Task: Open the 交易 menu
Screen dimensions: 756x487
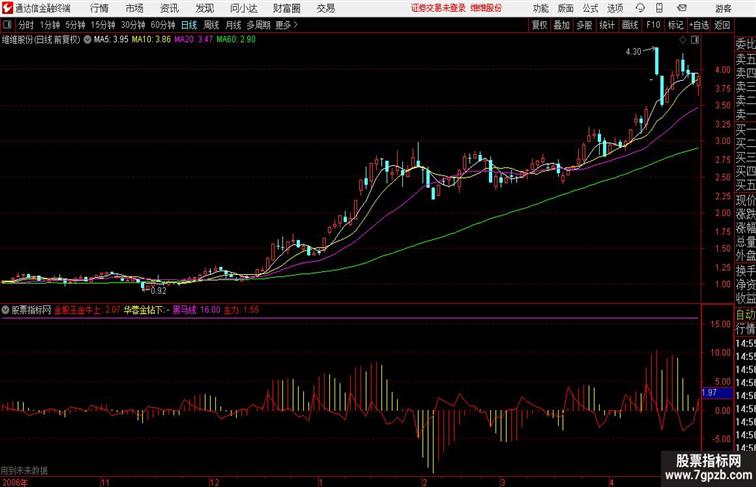Action: tap(325, 8)
